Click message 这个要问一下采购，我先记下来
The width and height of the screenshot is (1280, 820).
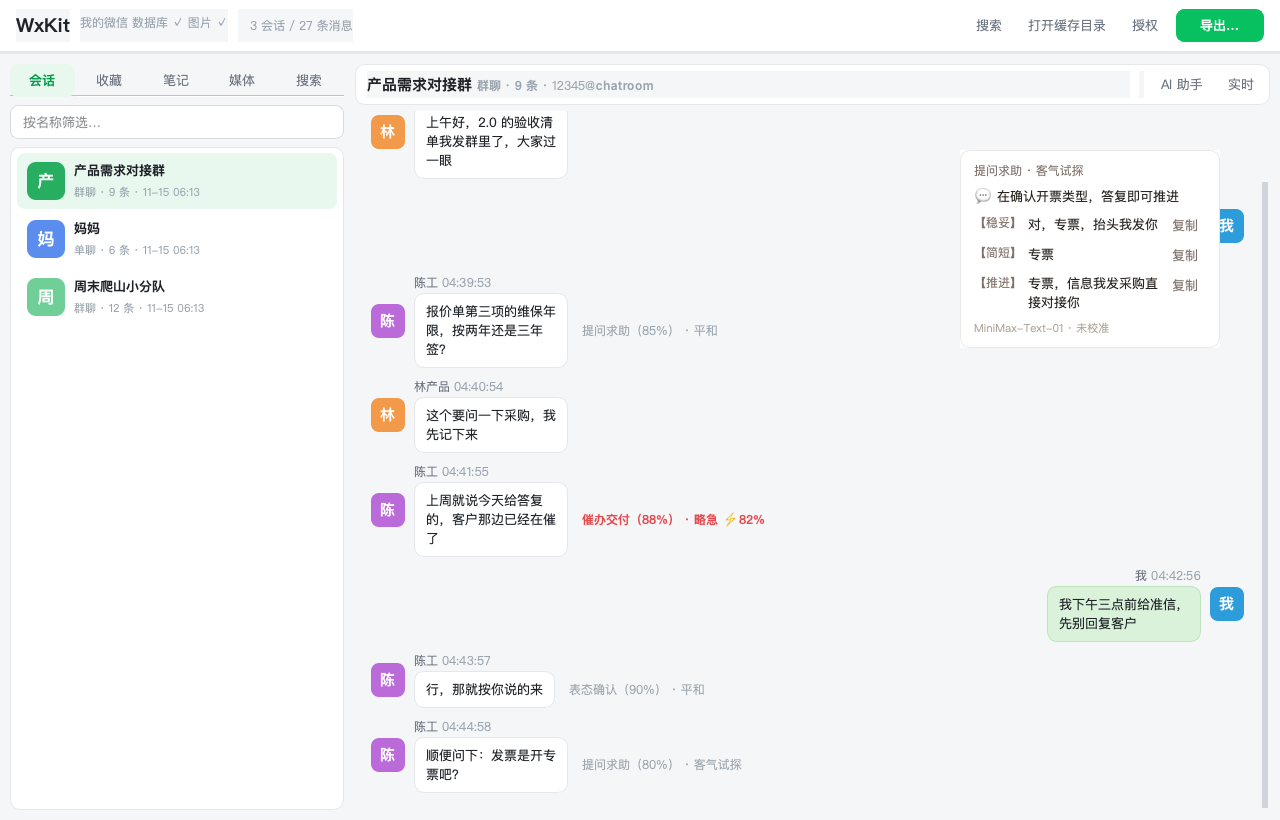pos(491,425)
